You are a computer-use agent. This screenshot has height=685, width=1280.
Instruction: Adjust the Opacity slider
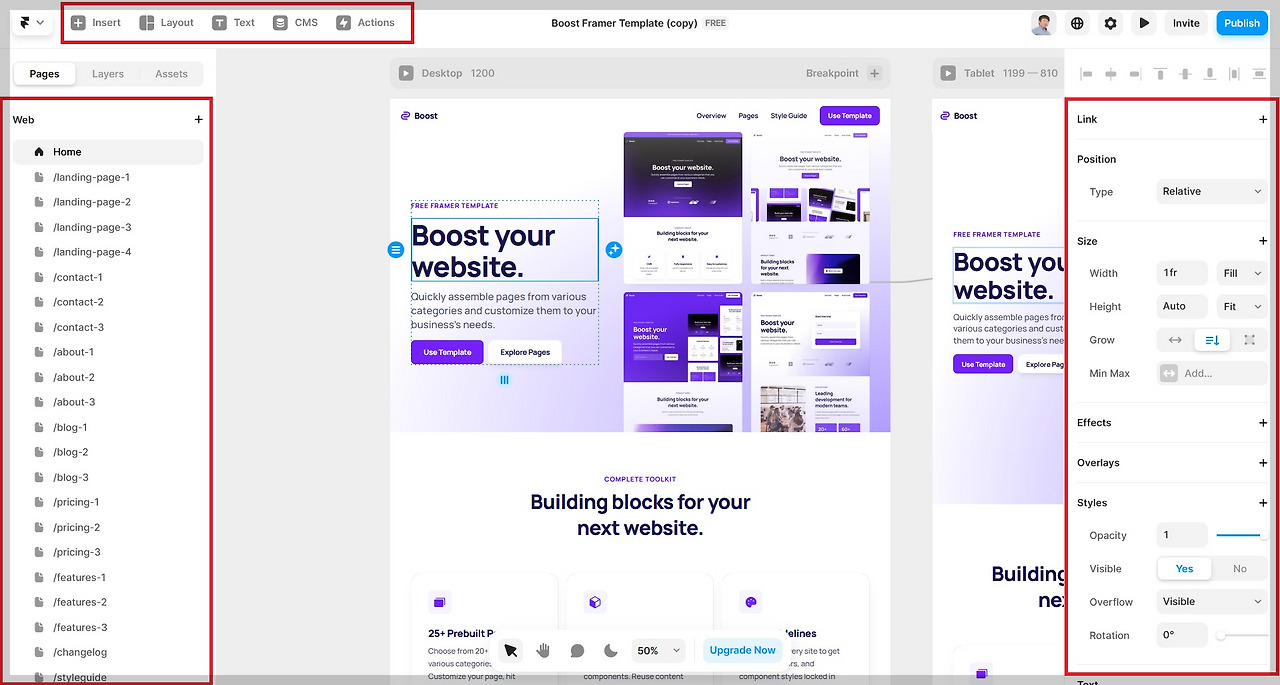[x=1242, y=535]
